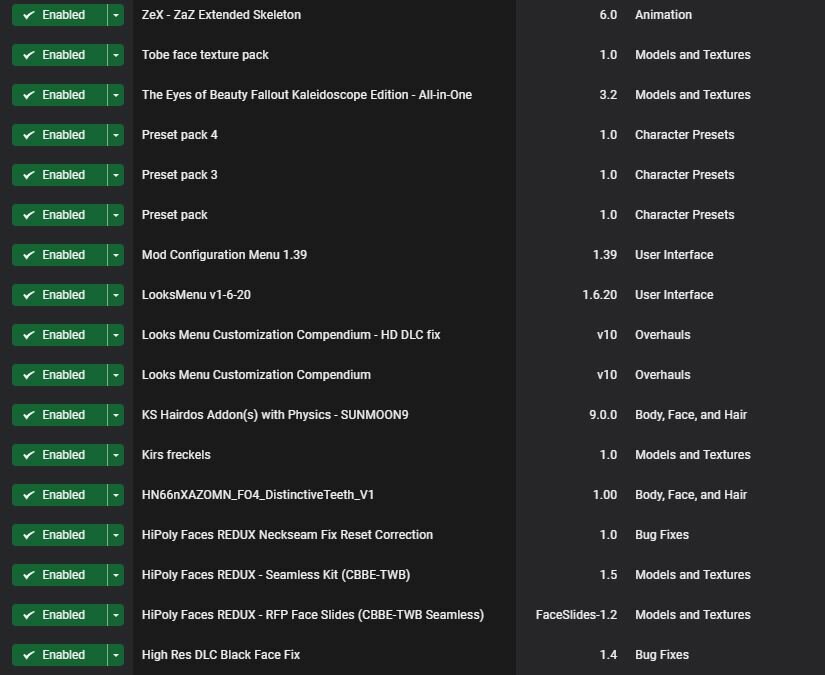Click the version number 1.39 for Mod Configuration Menu
825x675 pixels.
coord(605,255)
